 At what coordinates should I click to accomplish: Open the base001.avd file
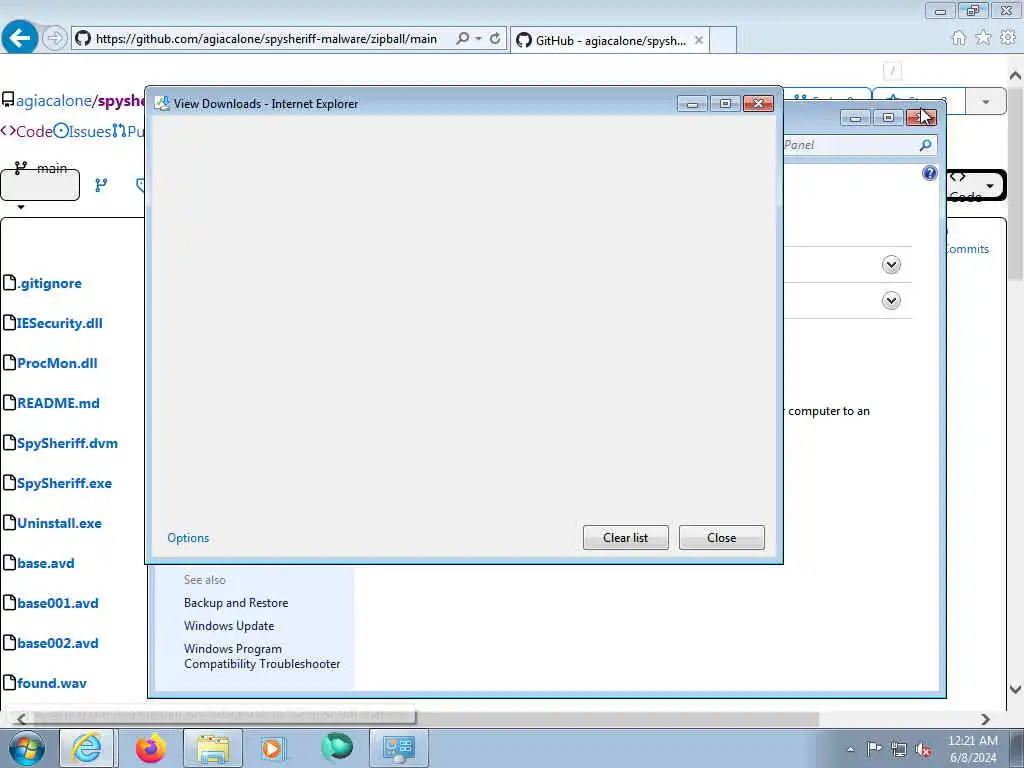point(58,603)
